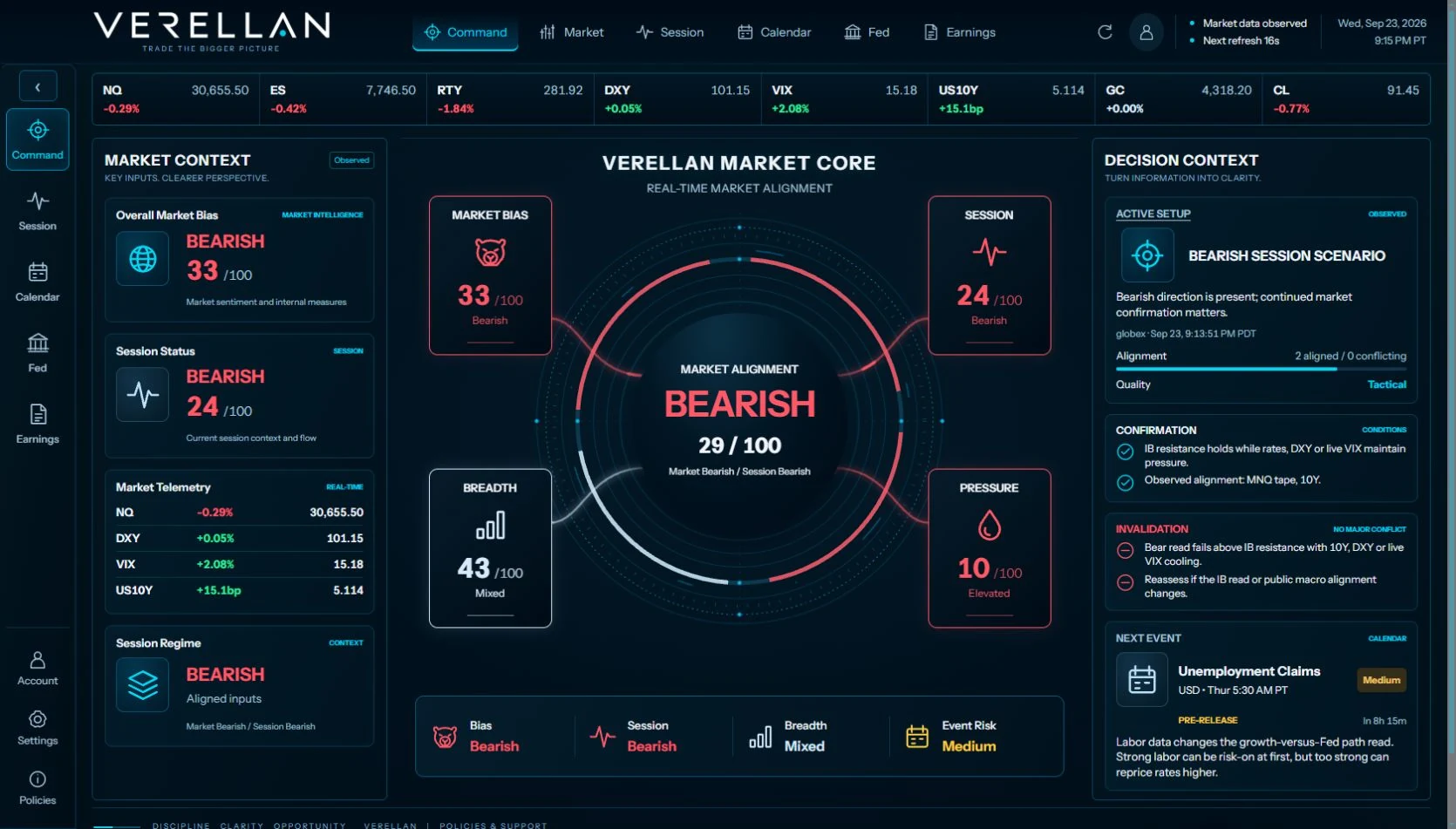Click the refresh data icon
Screen dimensions: 1456x829
coord(1105,32)
